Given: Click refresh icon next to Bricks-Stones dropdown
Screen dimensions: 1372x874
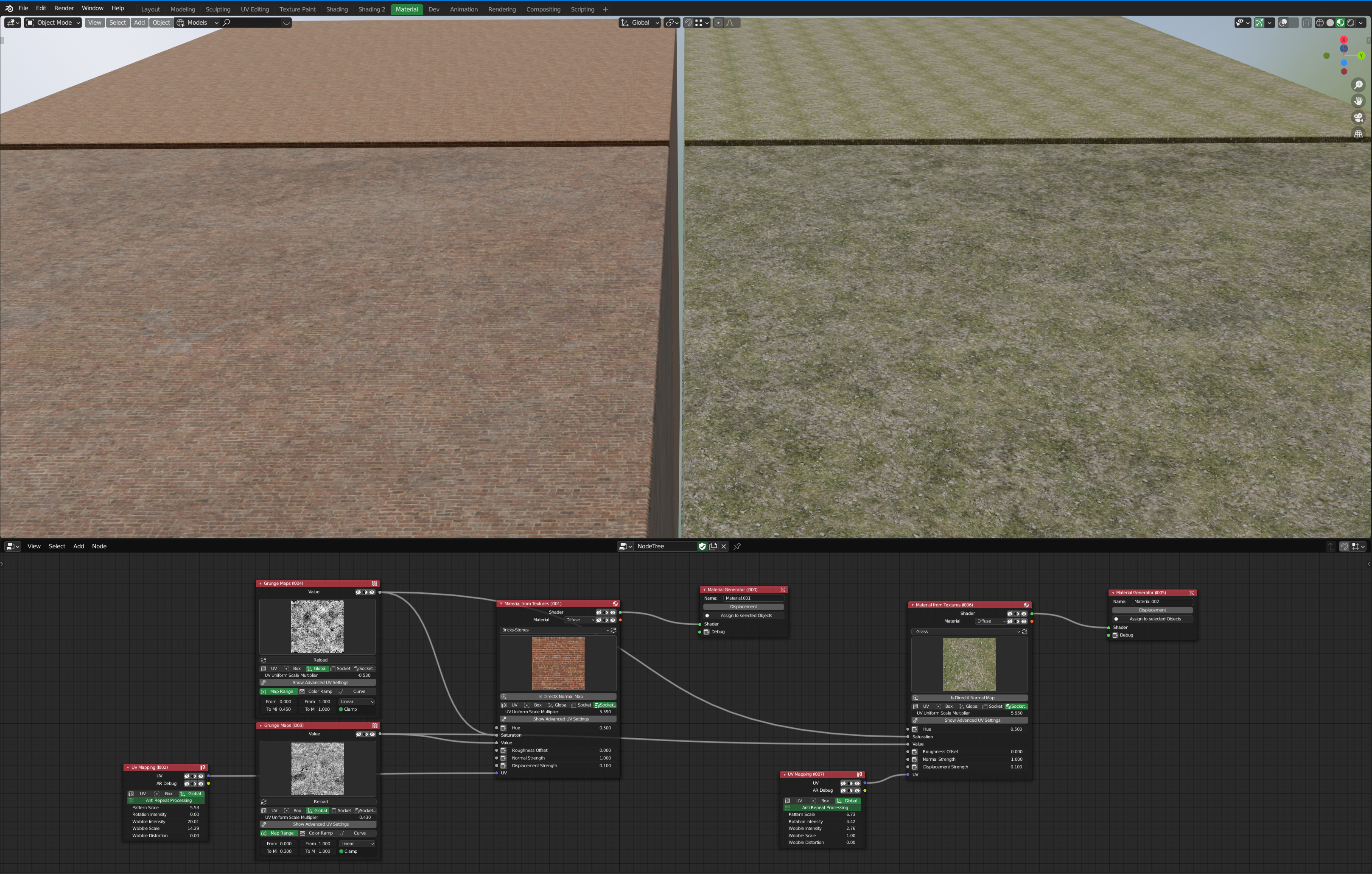Looking at the screenshot, I should pyautogui.click(x=613, y=630).
